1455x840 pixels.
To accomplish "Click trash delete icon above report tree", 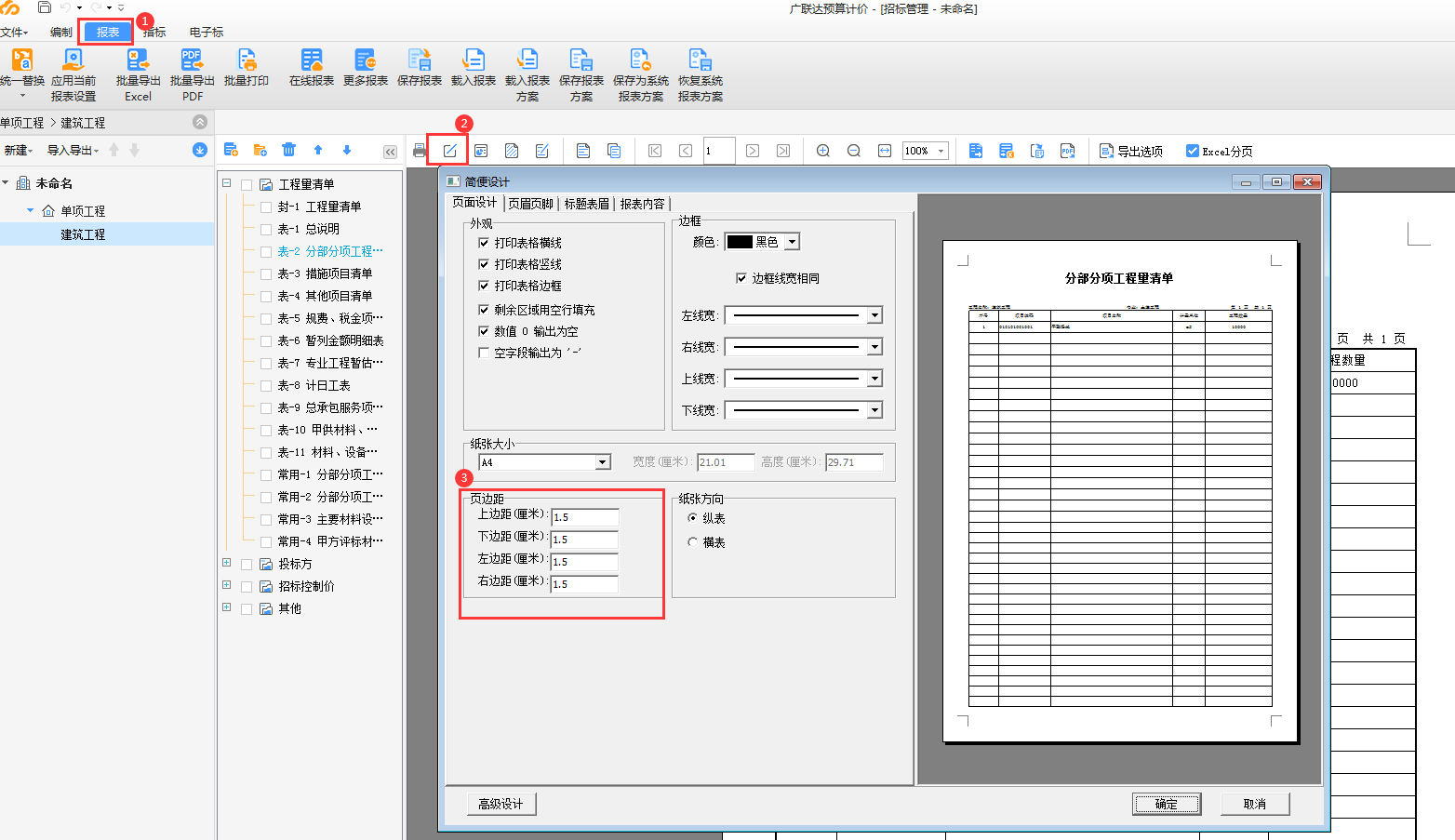I will point(289,150).
